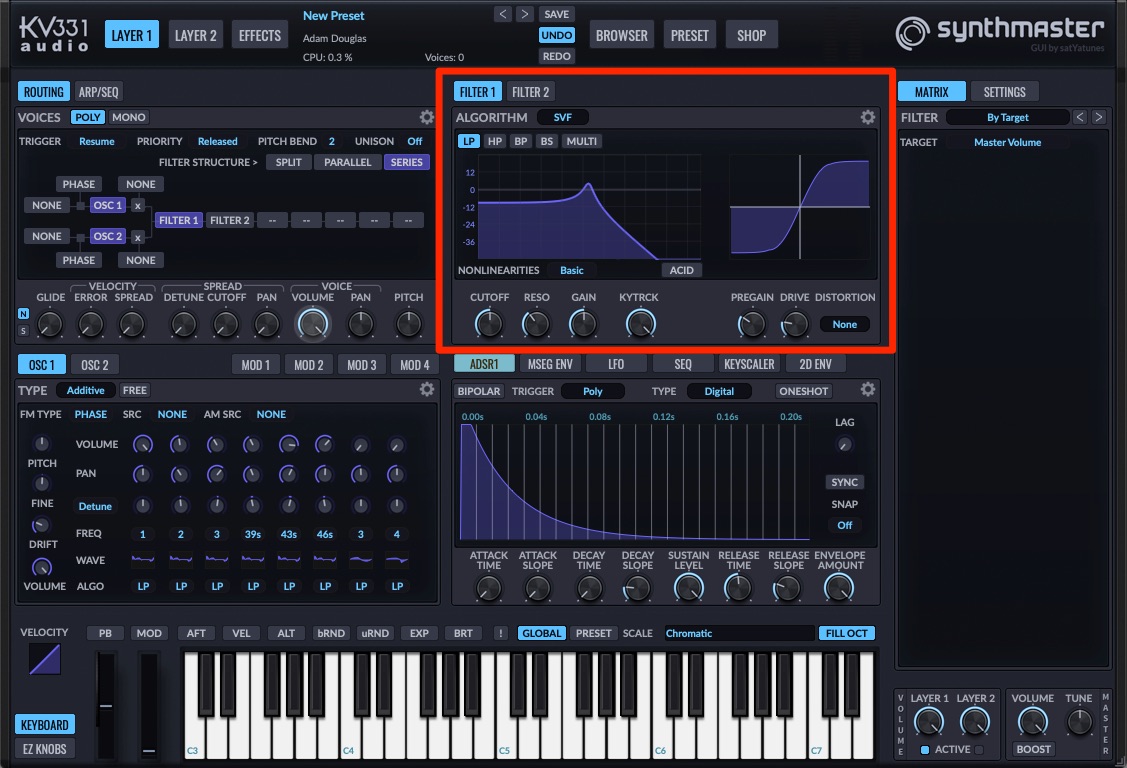Select the waveform icon above the 43s partial
The height and width of the screenshot is (768, 1127).
[288, 559]
